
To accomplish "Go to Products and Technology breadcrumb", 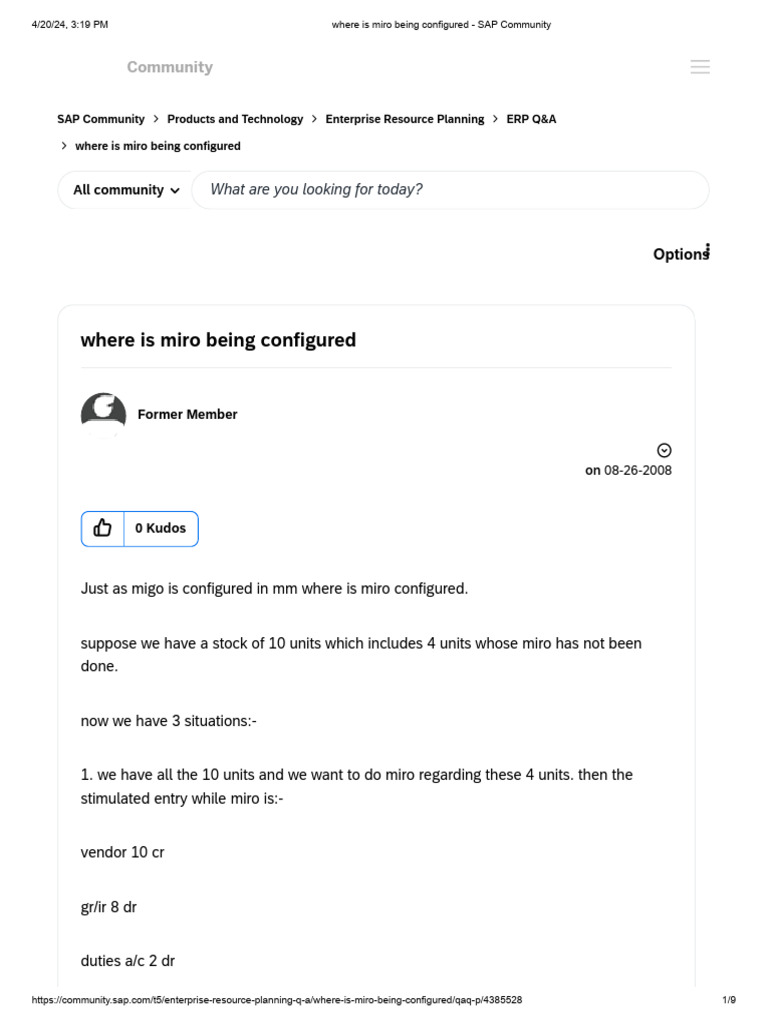I will tap(235, 119).
